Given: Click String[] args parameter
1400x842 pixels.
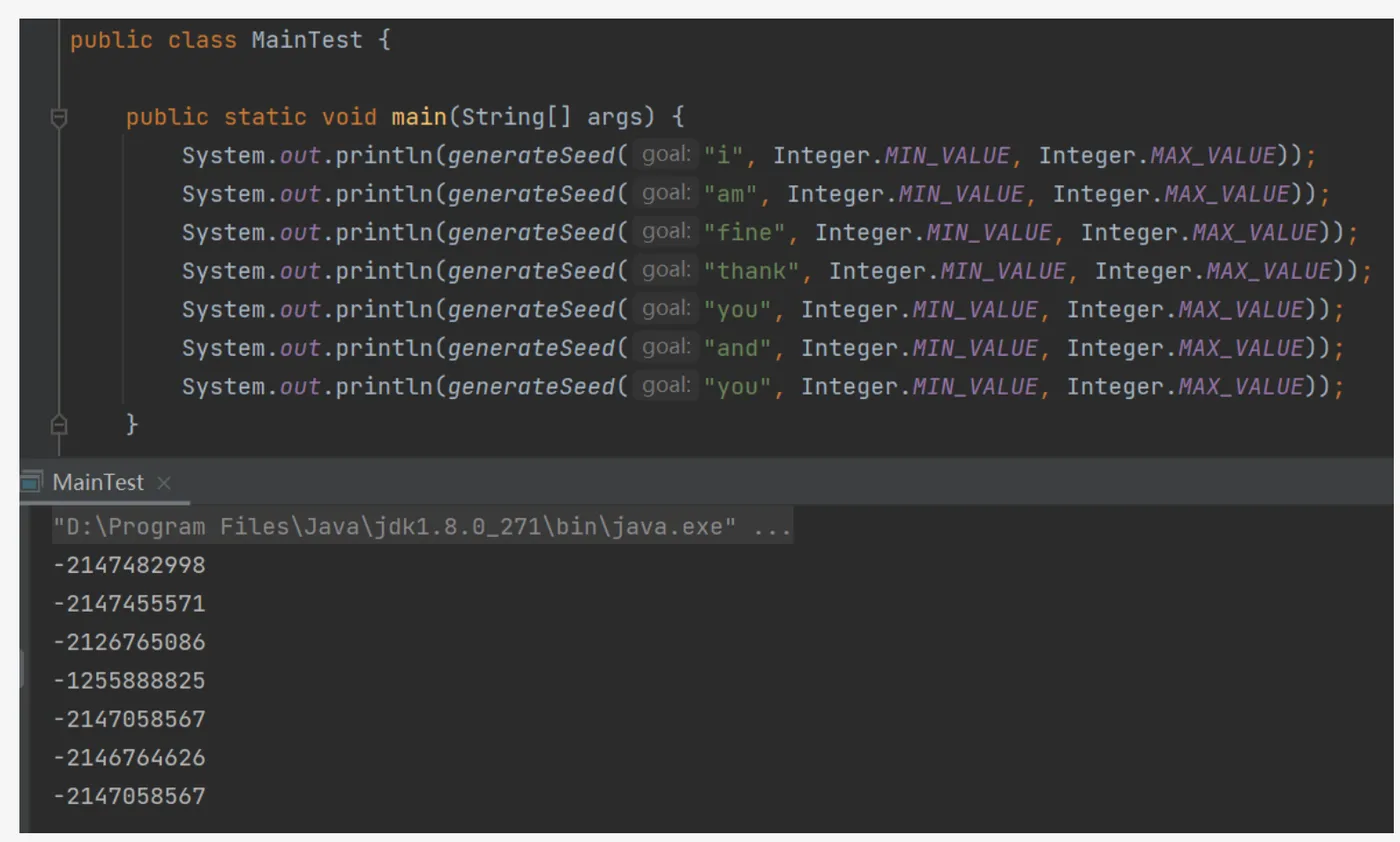Looking at the screenshot, I should pos(559,117).
